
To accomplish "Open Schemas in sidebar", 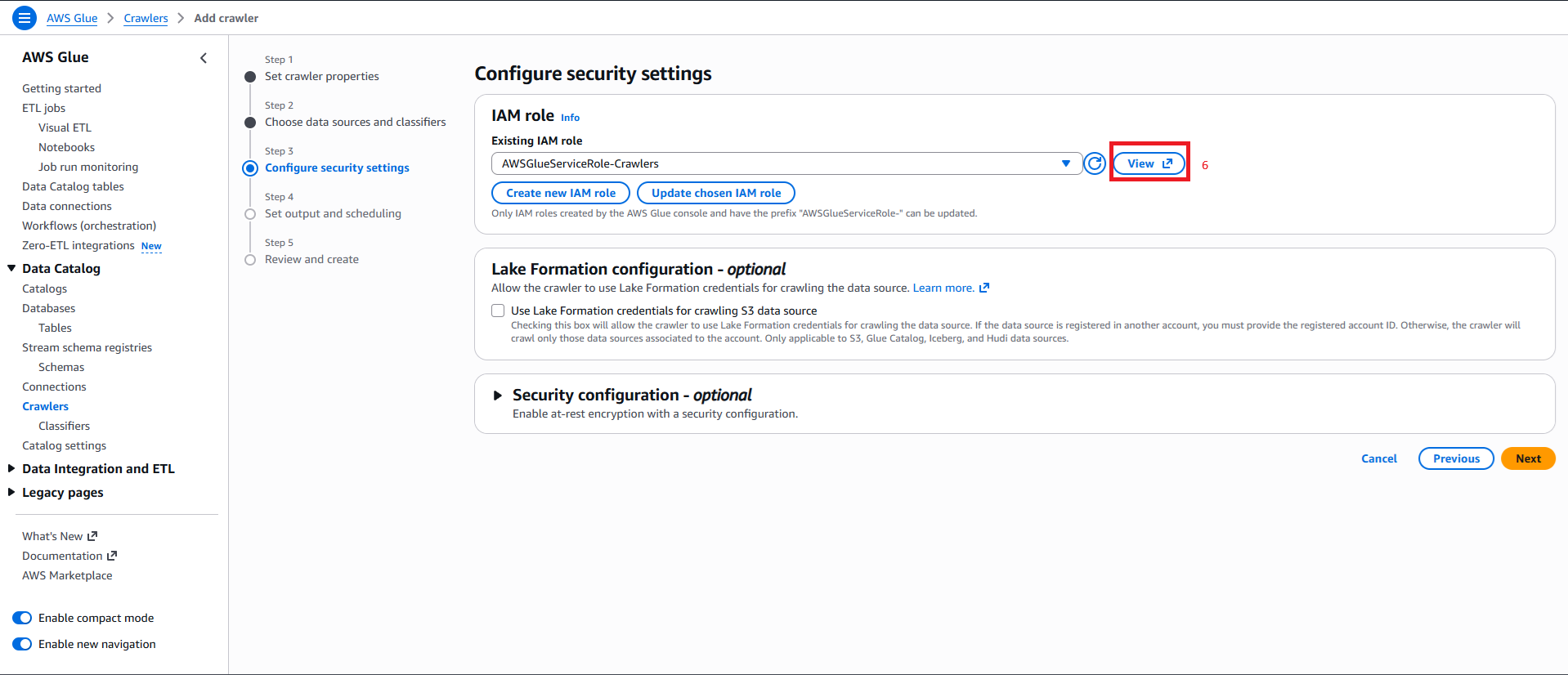I will [61, 367].
